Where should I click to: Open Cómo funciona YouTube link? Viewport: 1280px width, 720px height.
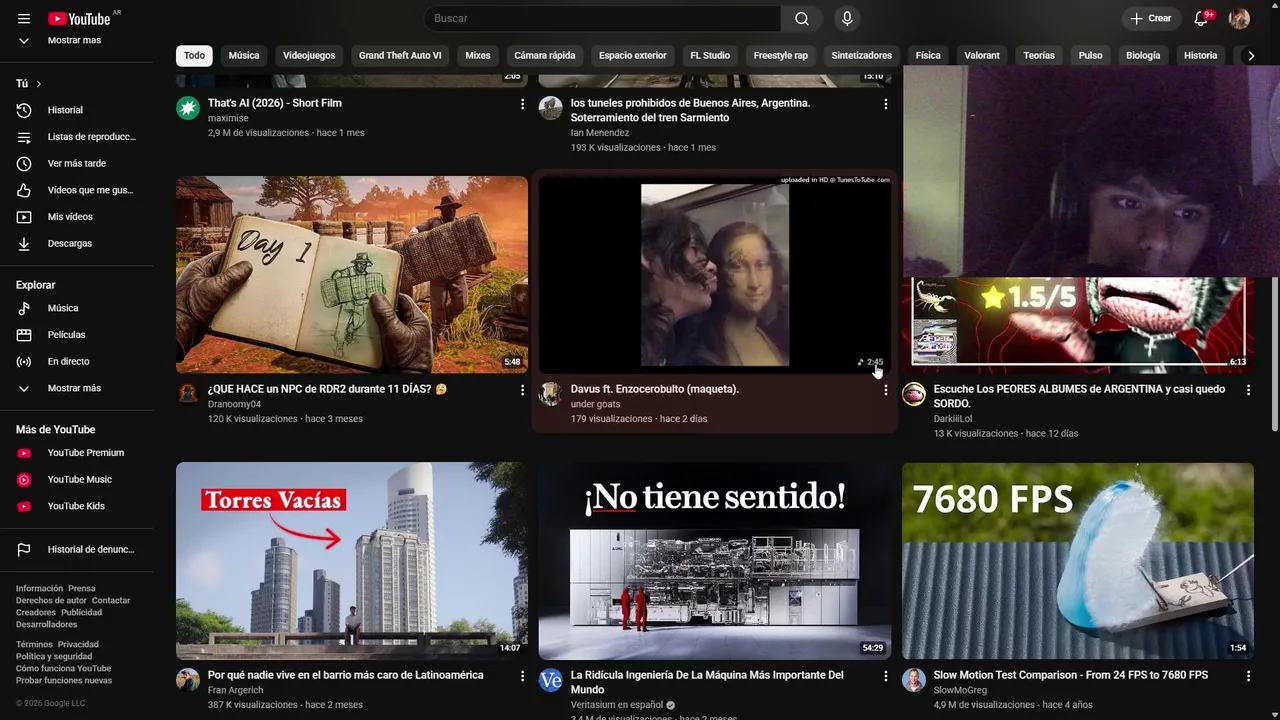[63, 669]
